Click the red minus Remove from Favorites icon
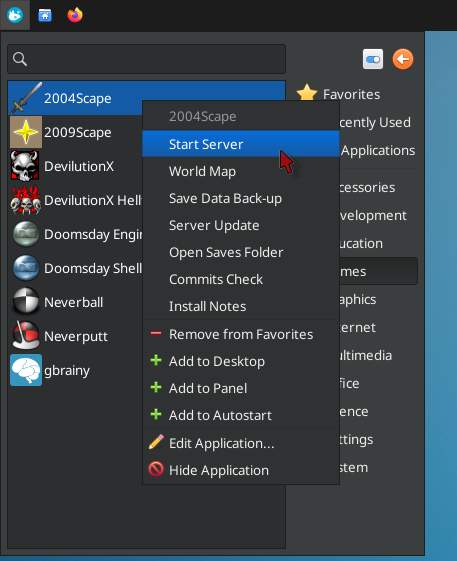 coord(156,333)
